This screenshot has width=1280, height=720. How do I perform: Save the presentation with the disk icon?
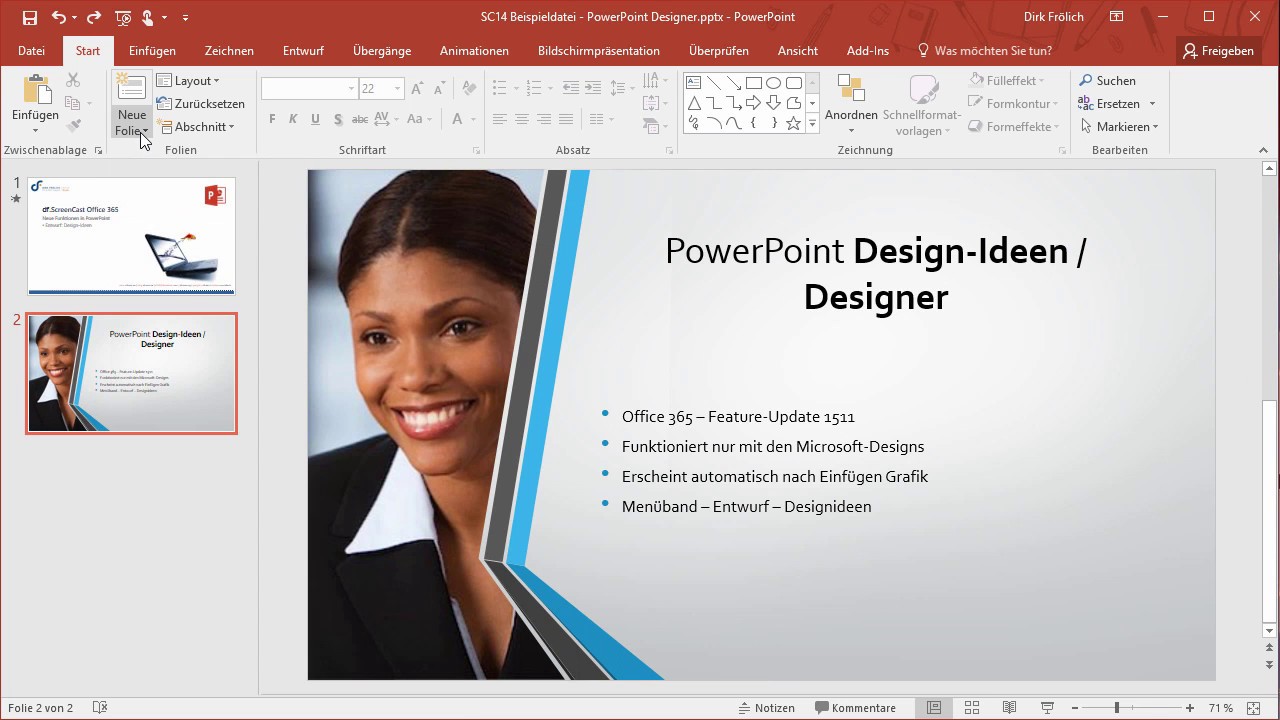pyautogui.click(x=30, y=17)
